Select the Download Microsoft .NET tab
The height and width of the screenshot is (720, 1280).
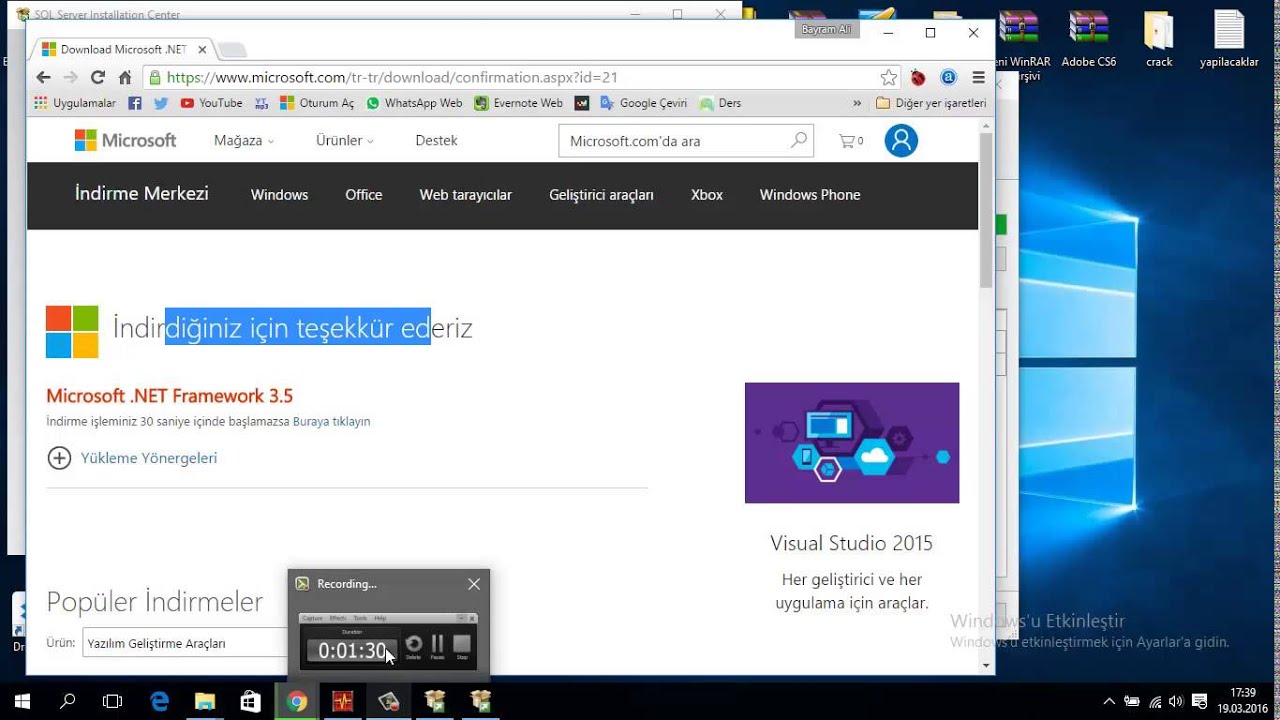123,49
